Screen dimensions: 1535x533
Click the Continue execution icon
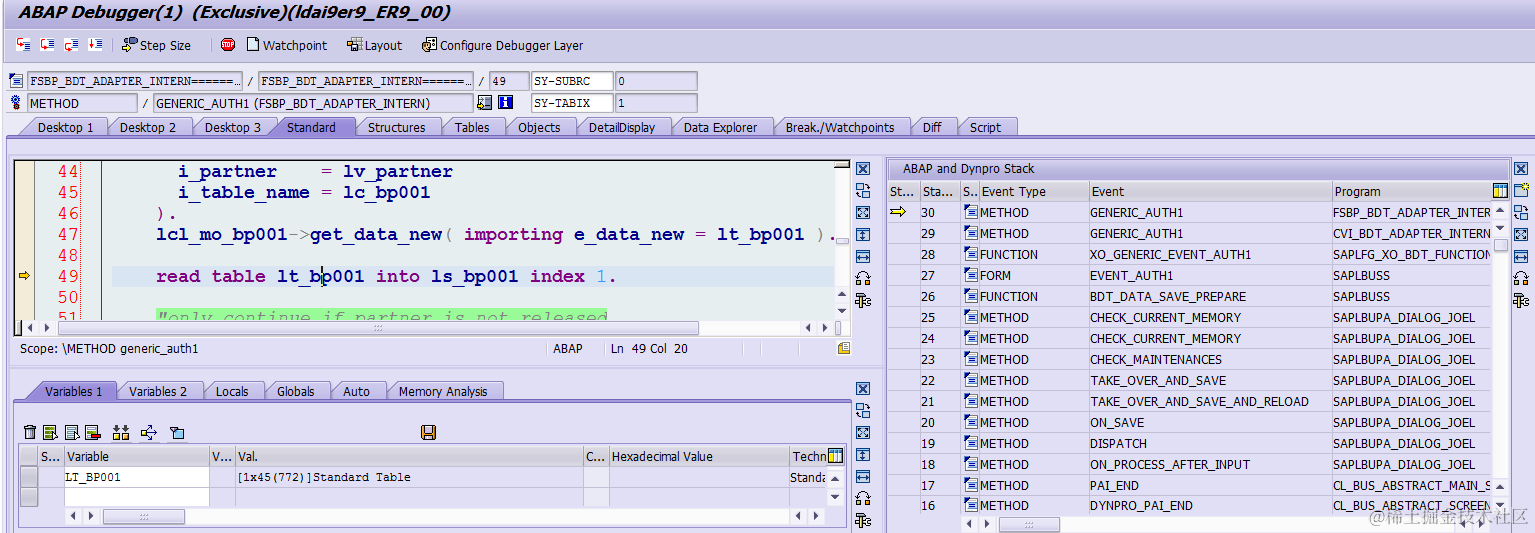point(95,45)
